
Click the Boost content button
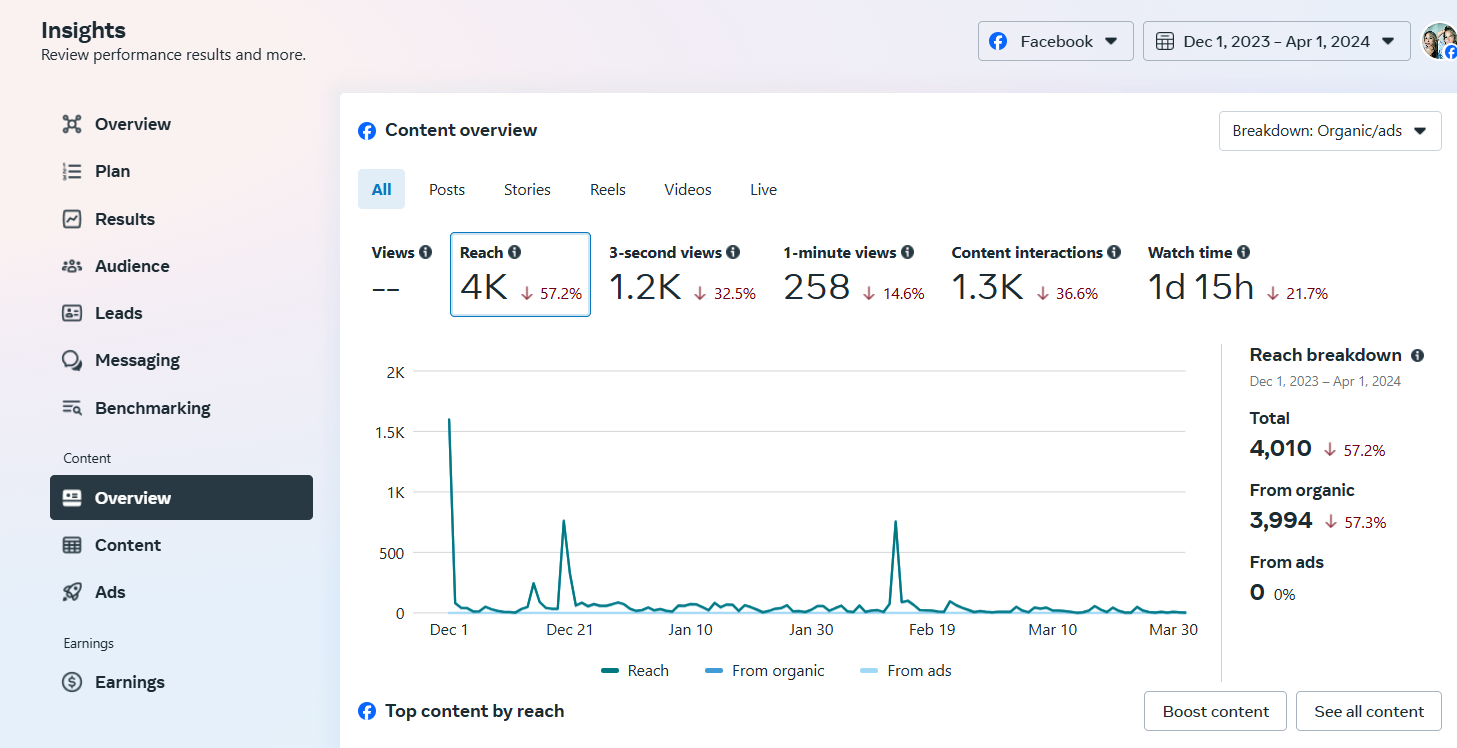coord(1215,711)
